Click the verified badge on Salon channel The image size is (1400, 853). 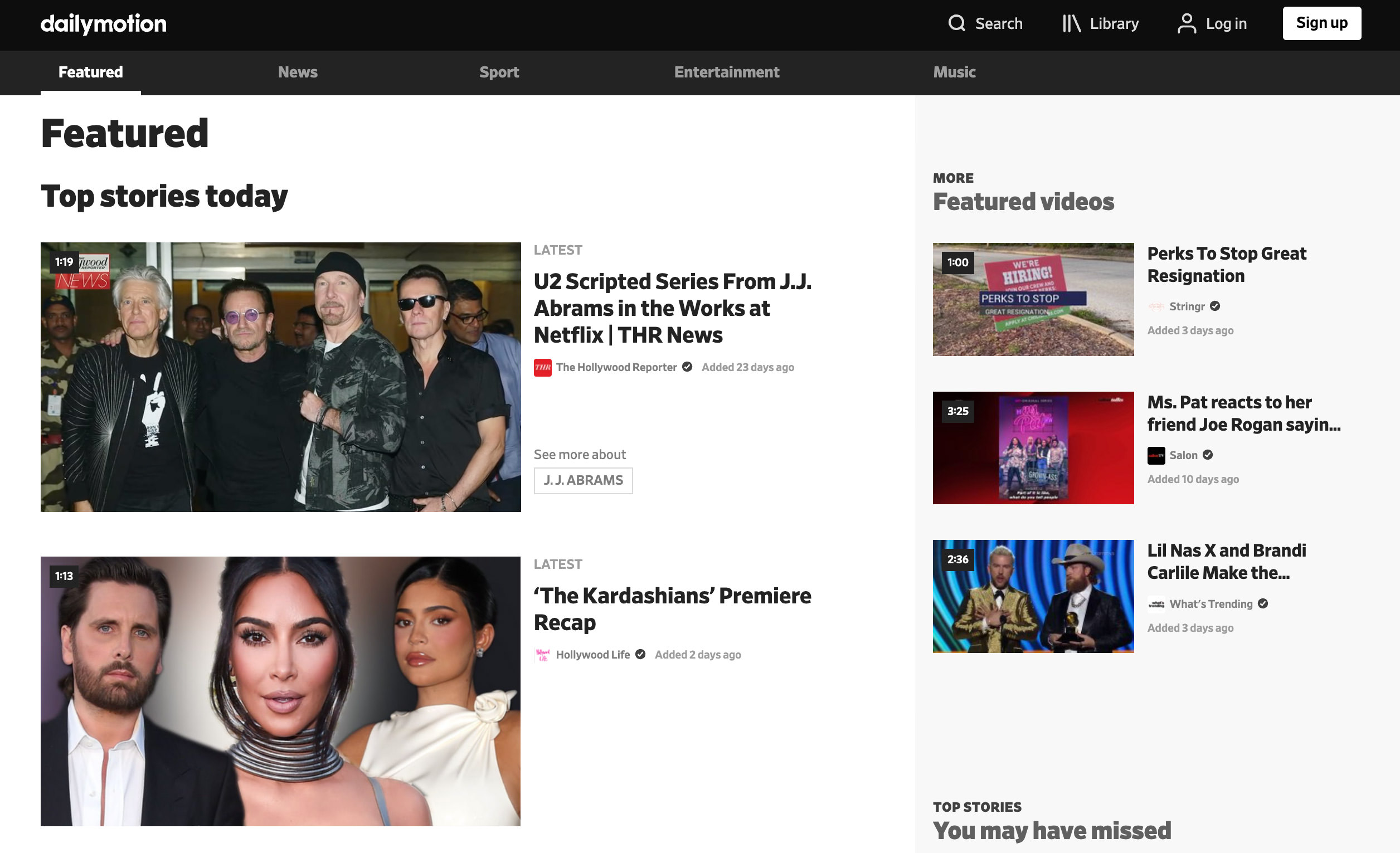point(1208,455)
